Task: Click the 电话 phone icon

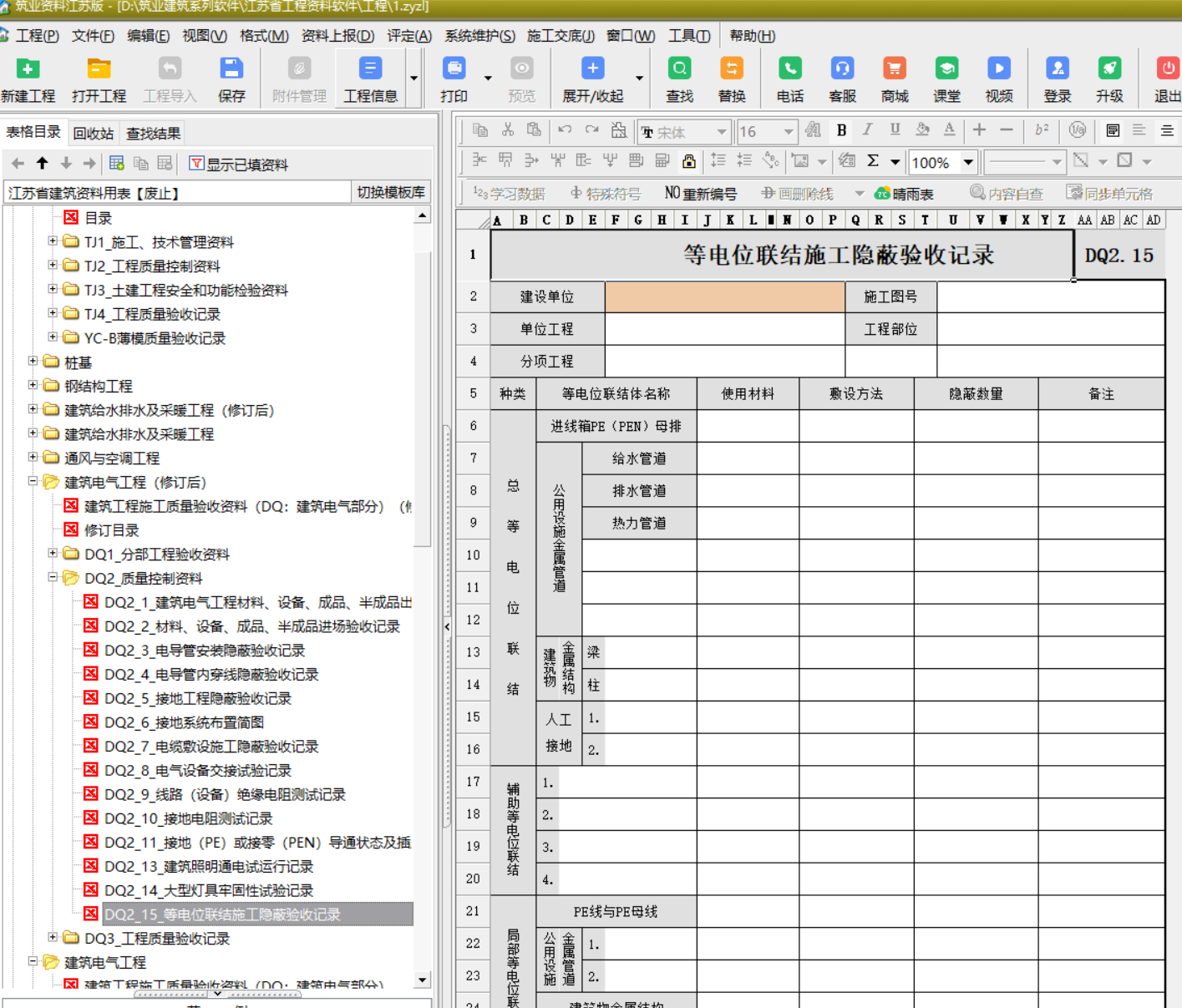Action: tap(790, 80)
